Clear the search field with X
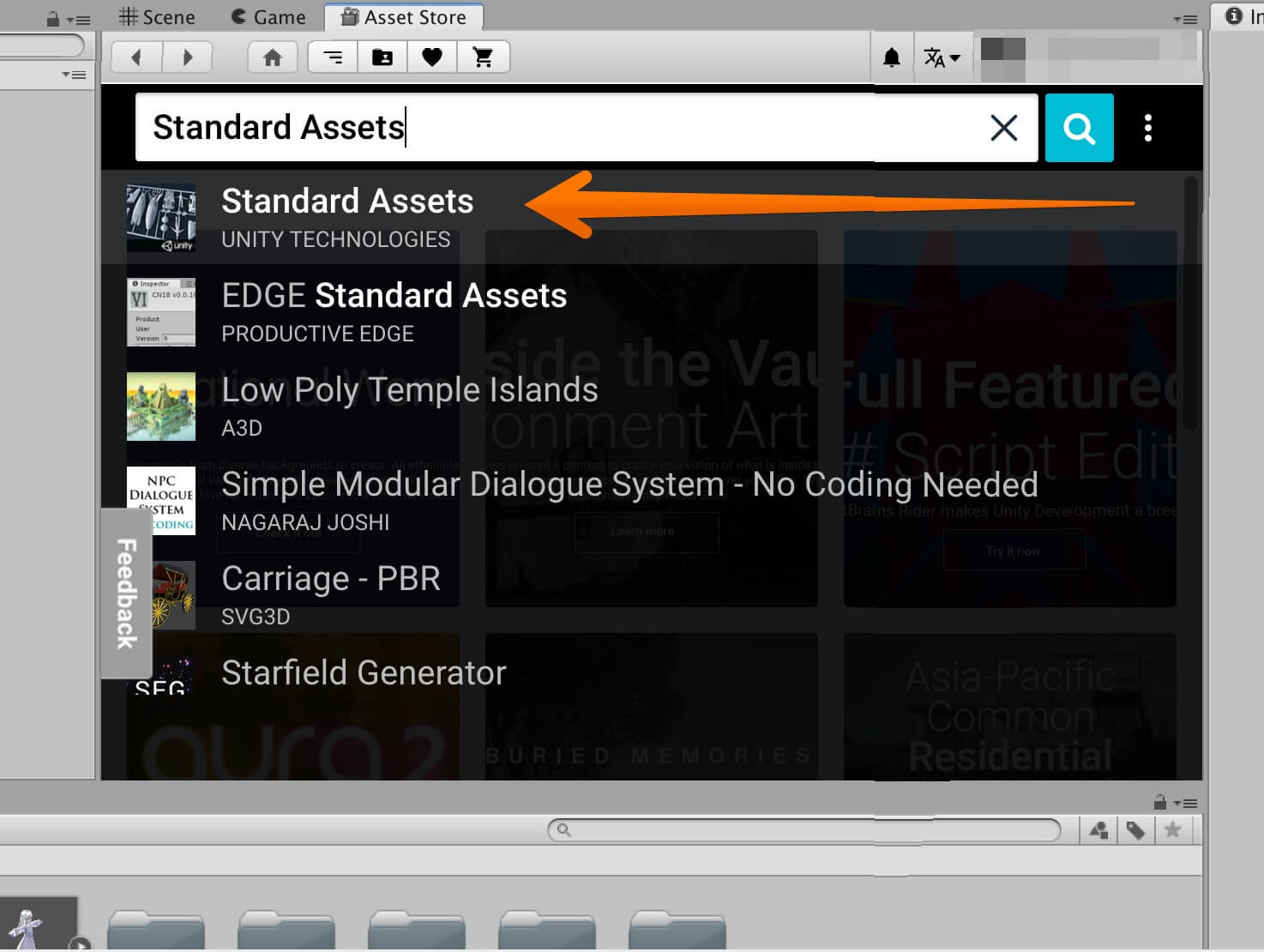This screenshot has height=952, width=1264. (x=1003, y=128)
